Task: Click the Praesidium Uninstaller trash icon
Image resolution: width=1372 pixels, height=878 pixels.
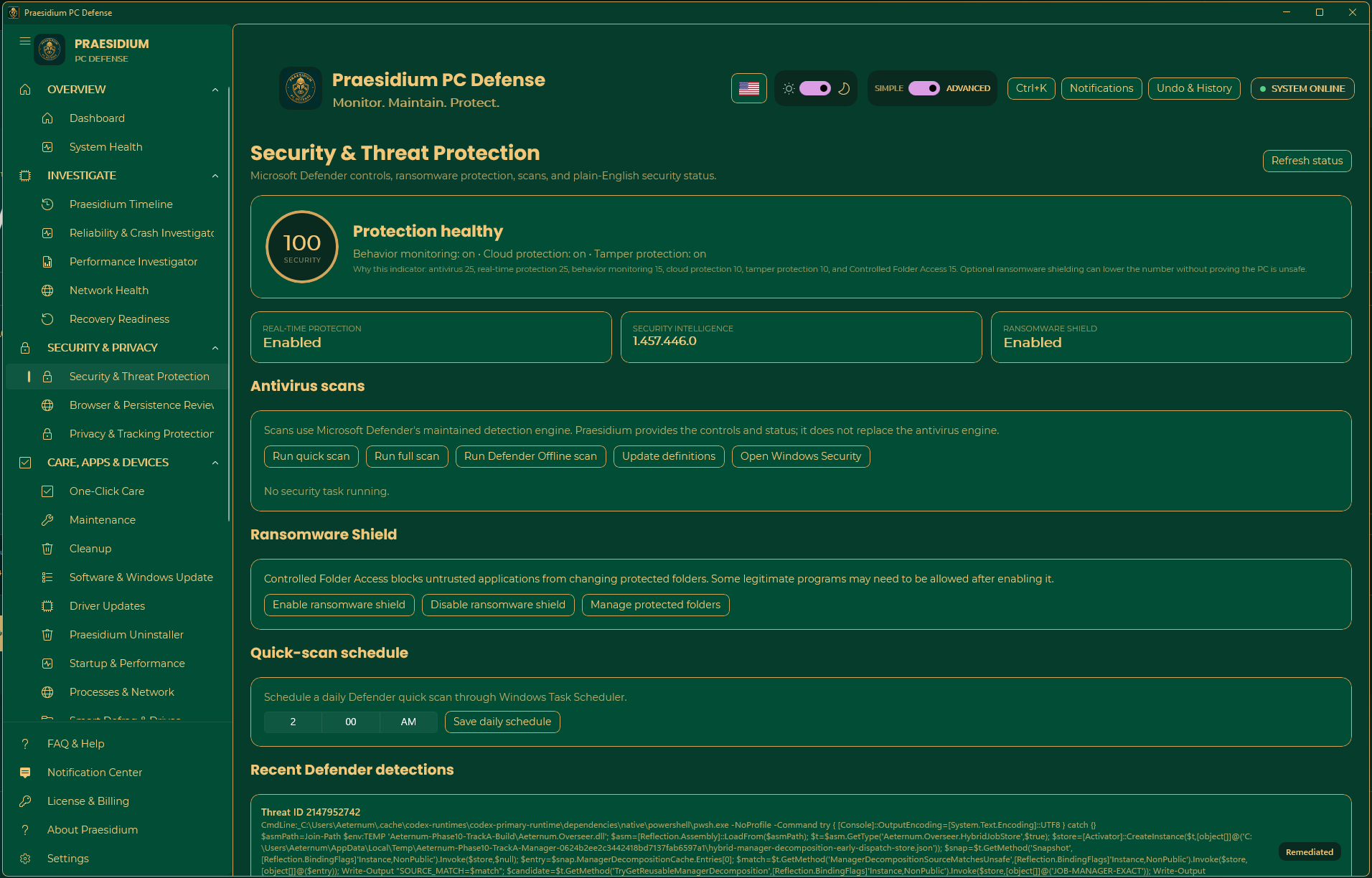Action: [x=47, y=635]
